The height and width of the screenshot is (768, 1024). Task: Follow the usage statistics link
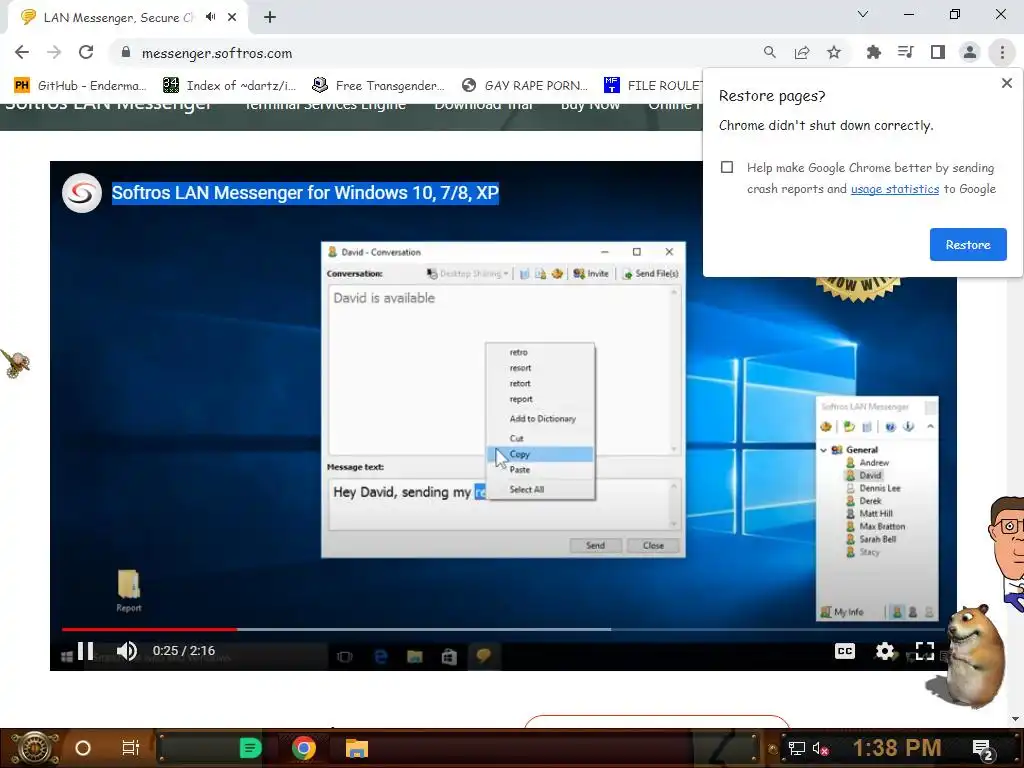(x=895, y=189)
